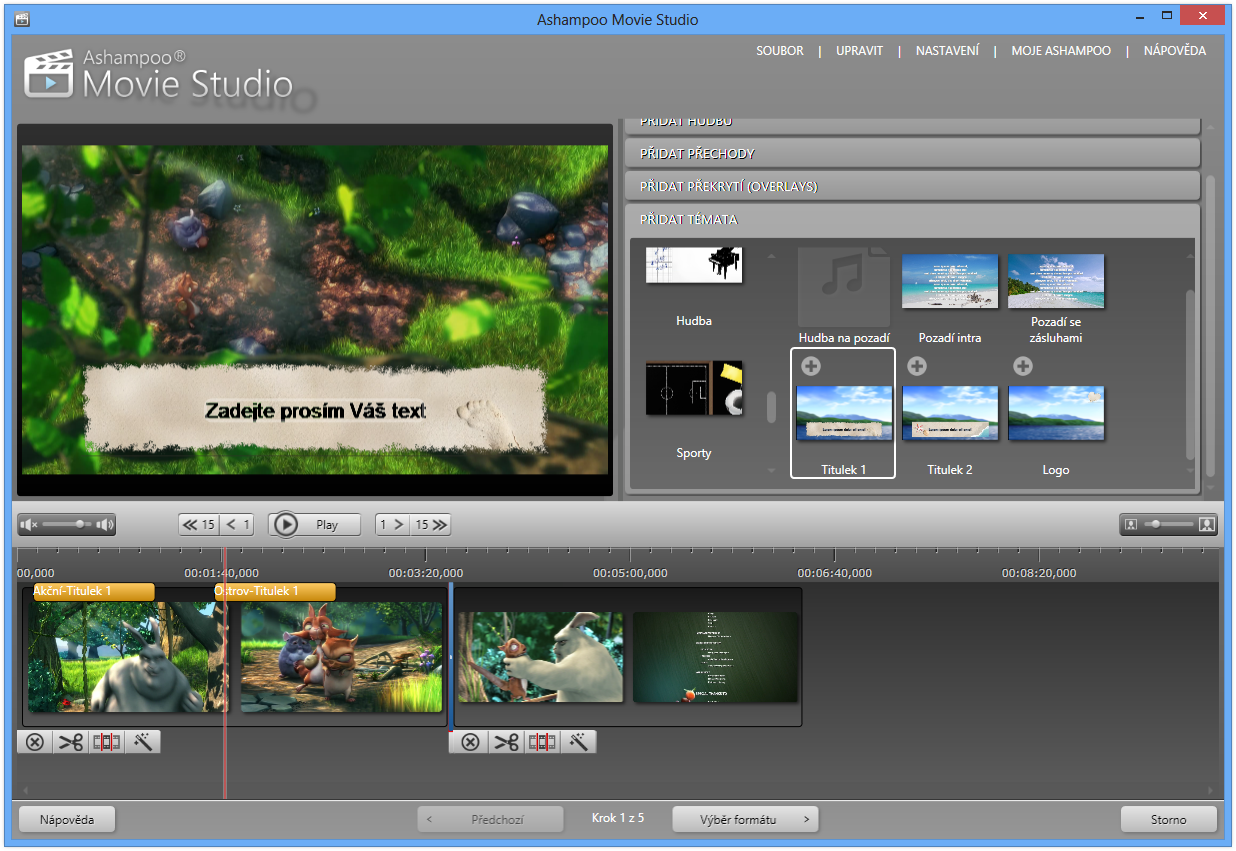Skip back 15 frames
Screen dimensions: 1236x851
200,524
